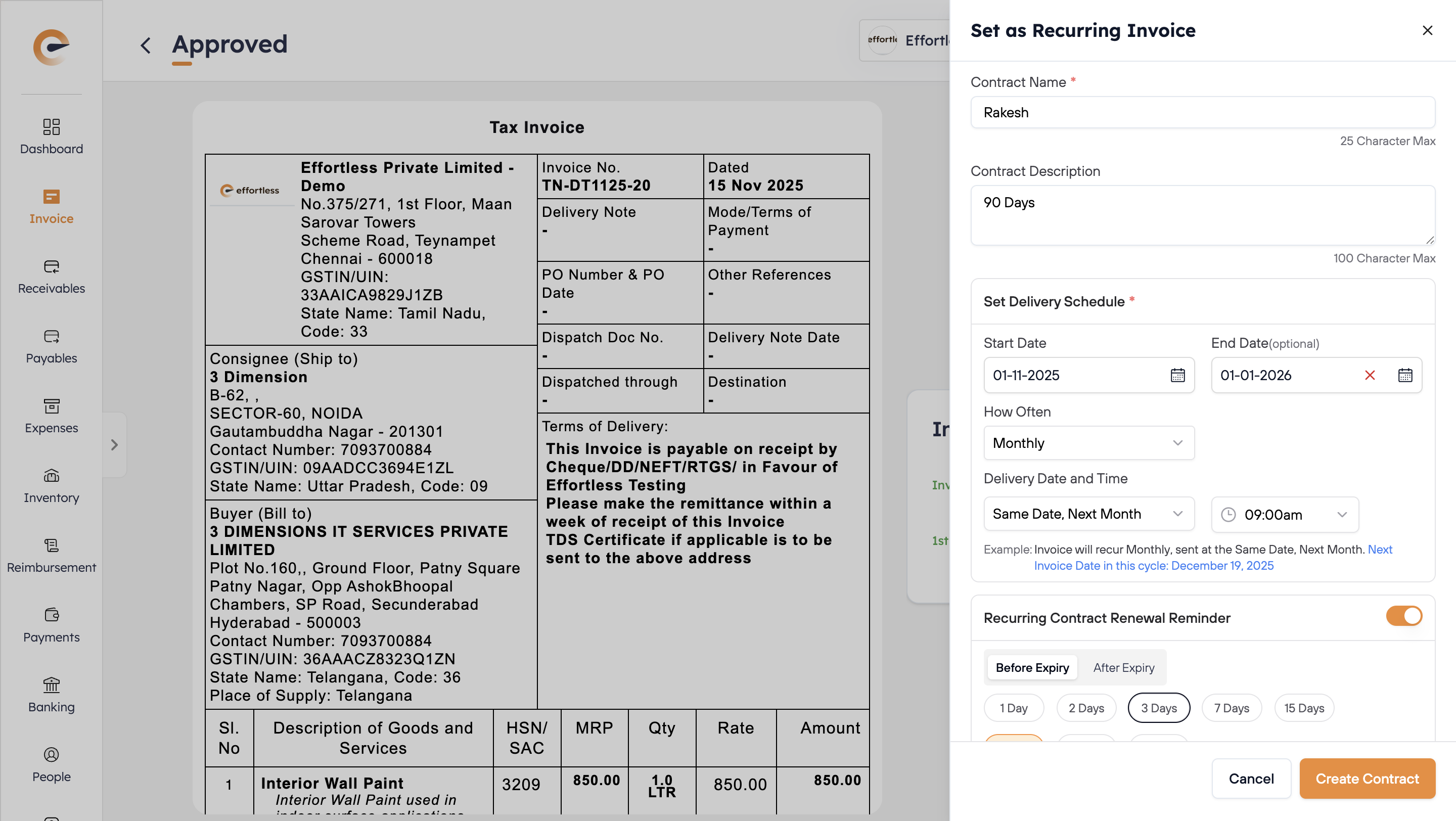
Task: Open the 09:00am time dropdown
Action: tap(1284, 515)
